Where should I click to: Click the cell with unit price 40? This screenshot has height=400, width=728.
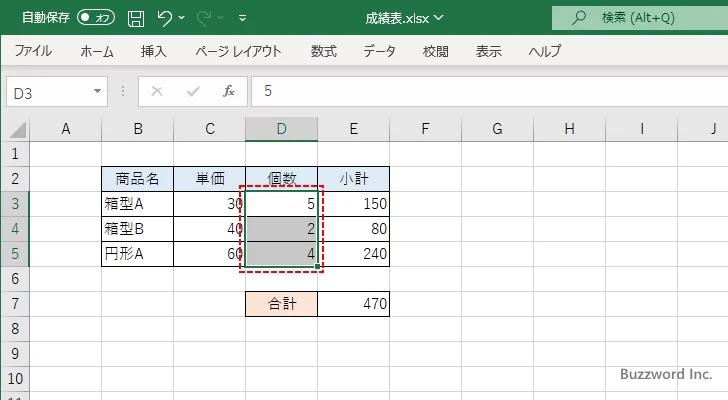point(209,229)
